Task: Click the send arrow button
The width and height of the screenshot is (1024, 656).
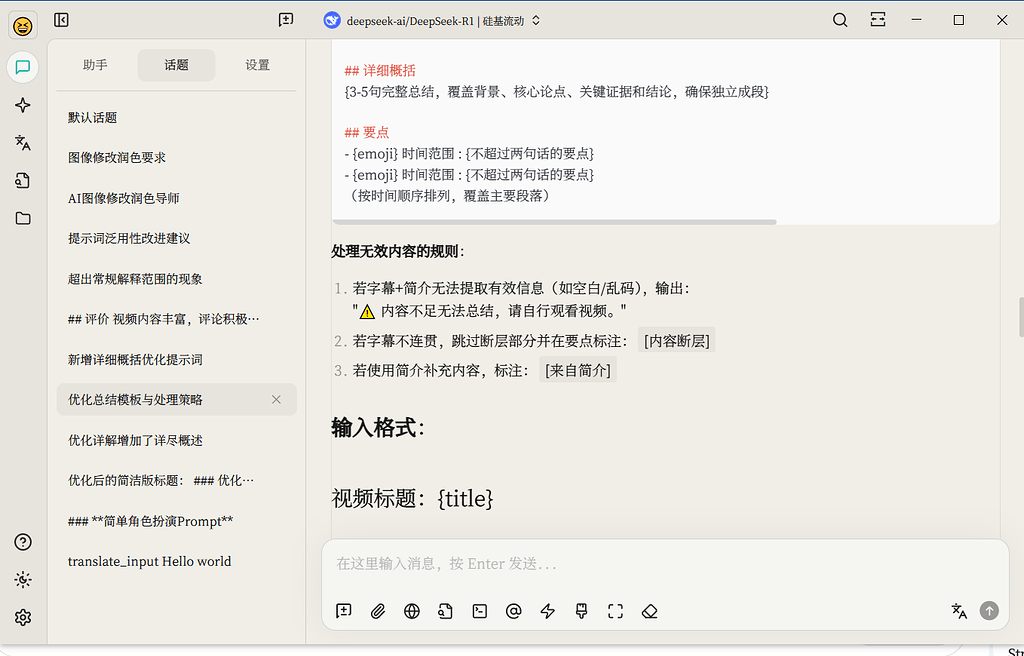Action: (989, 611)
